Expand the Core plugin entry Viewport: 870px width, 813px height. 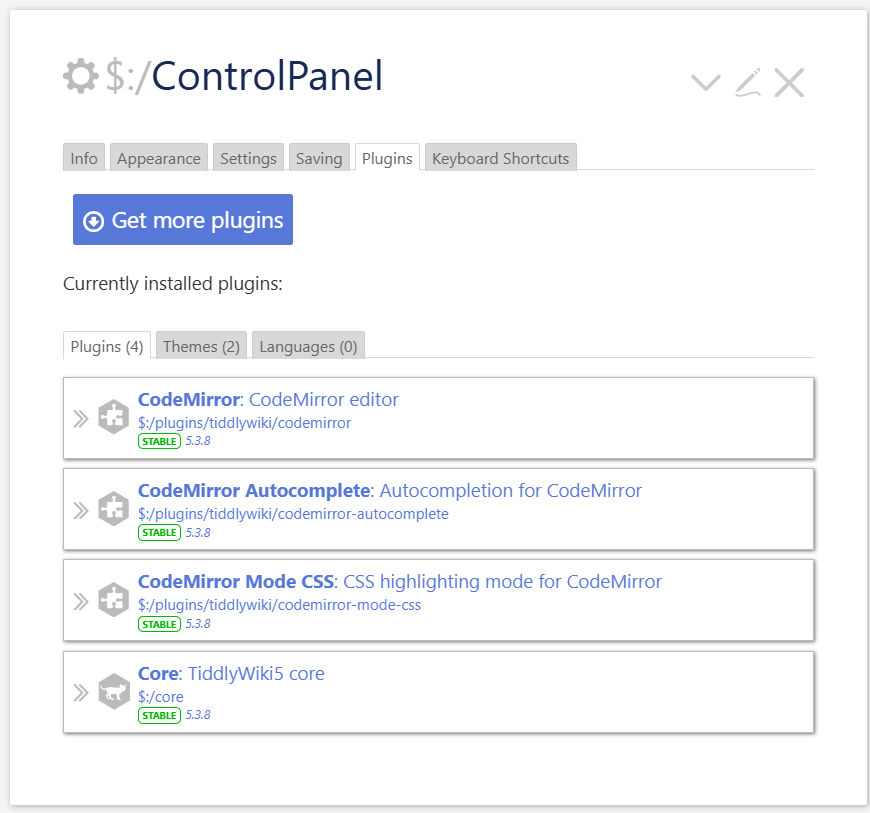pyautogui.click(x=81, y=692)
